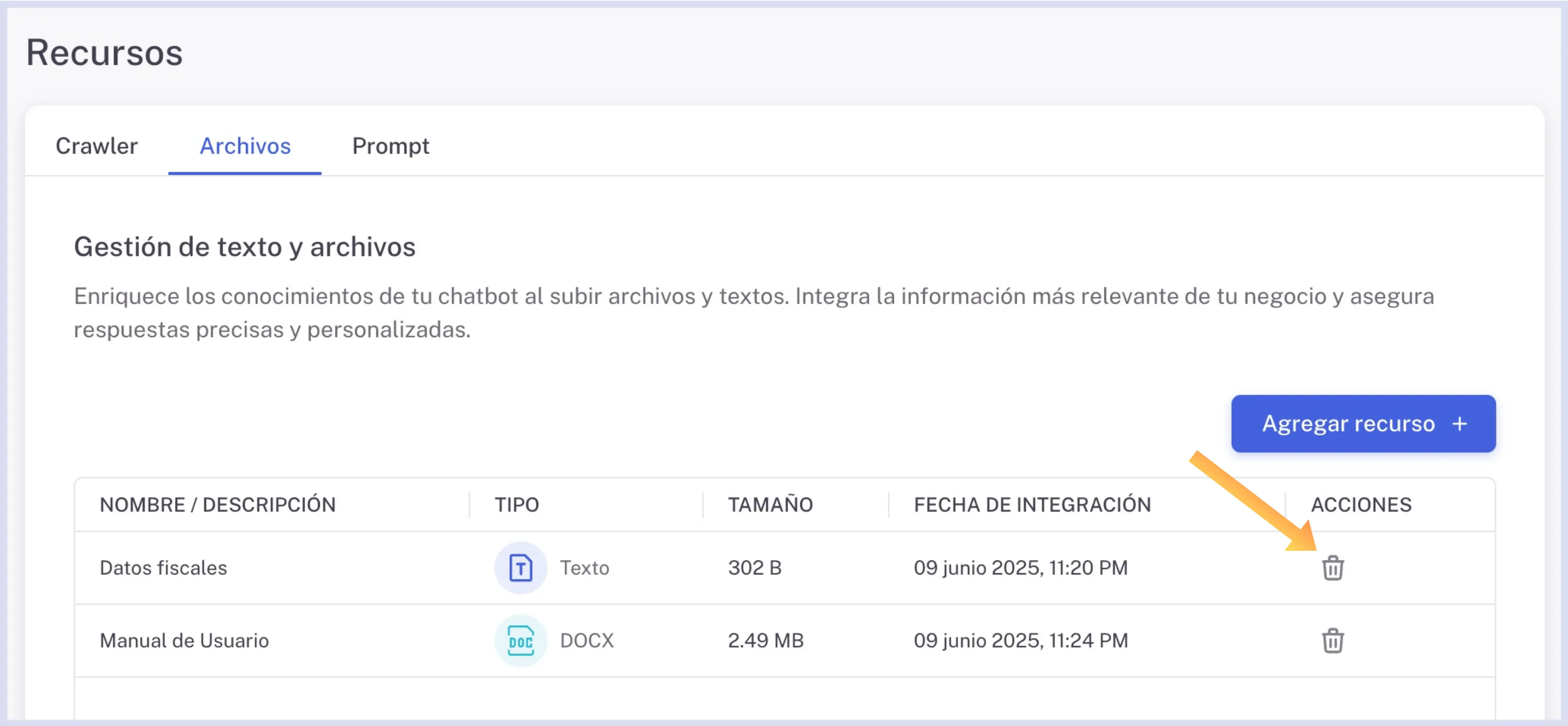Viewport: 1568px width, 726px height.
Task: Click the Gestión de texto y archivos heading
Action: [x=244, y=247]
